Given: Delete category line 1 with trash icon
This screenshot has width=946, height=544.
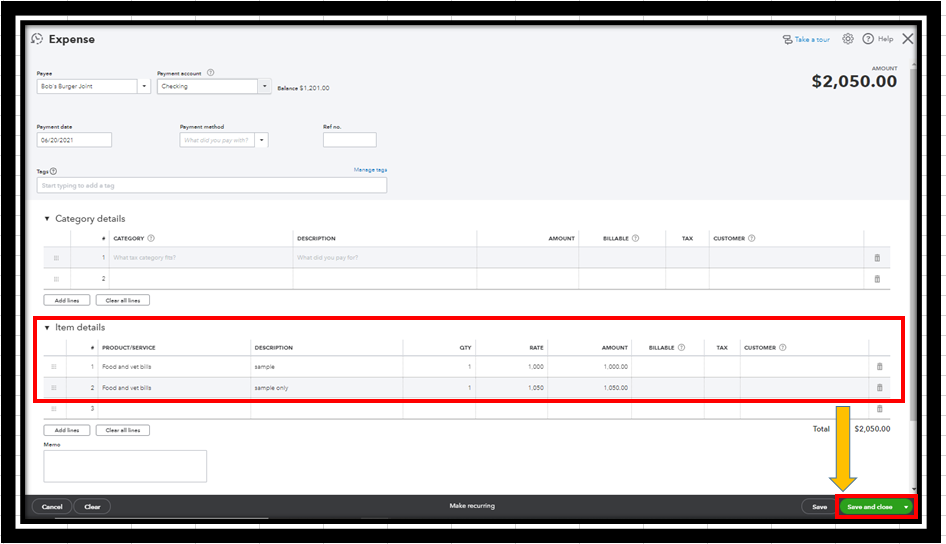Looking at the screenshot, I should click(x=877, y=258).
